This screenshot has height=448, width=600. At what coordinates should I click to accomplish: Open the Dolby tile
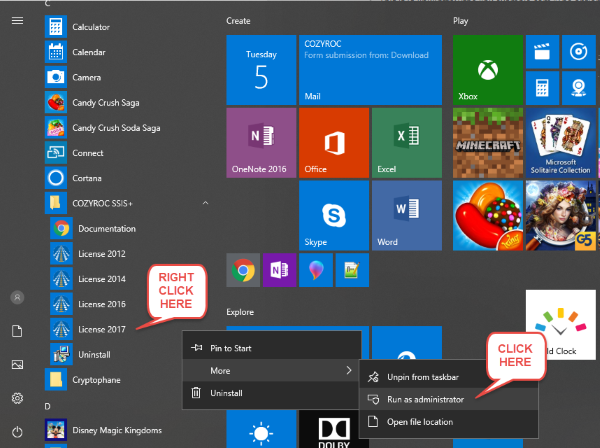(x=329, y=429)
